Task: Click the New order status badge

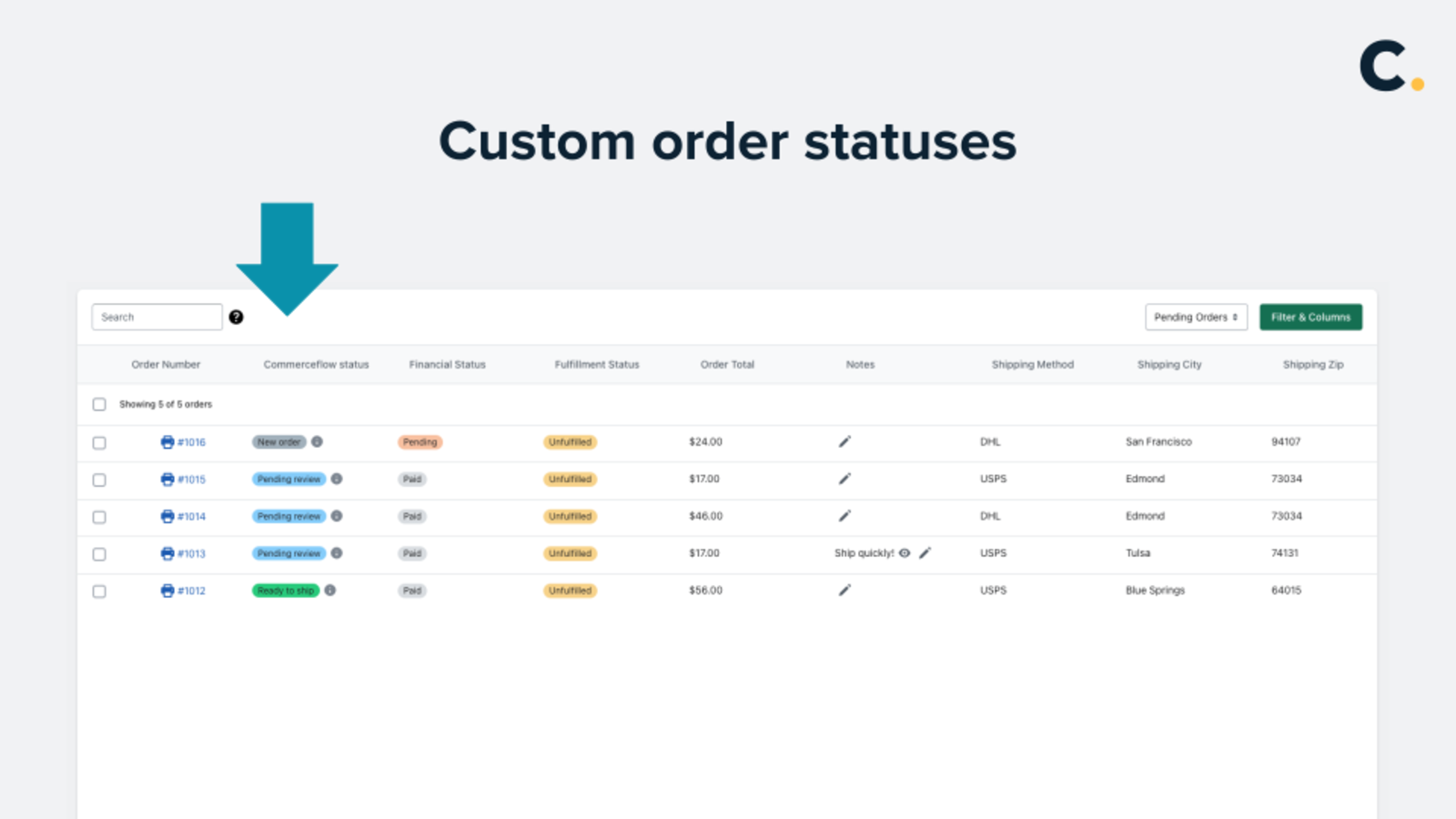Action: pyautogui.click(x=279, y=442)
